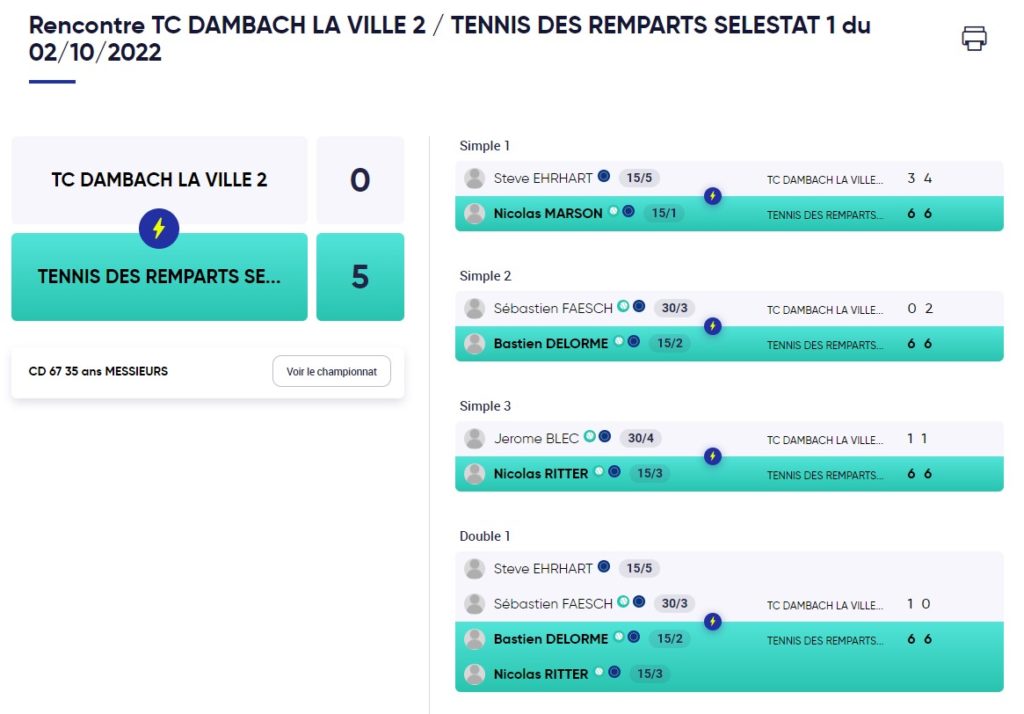Click the large lightning bolt between team names
1024x714 pixels.
(x=159, y=229)
